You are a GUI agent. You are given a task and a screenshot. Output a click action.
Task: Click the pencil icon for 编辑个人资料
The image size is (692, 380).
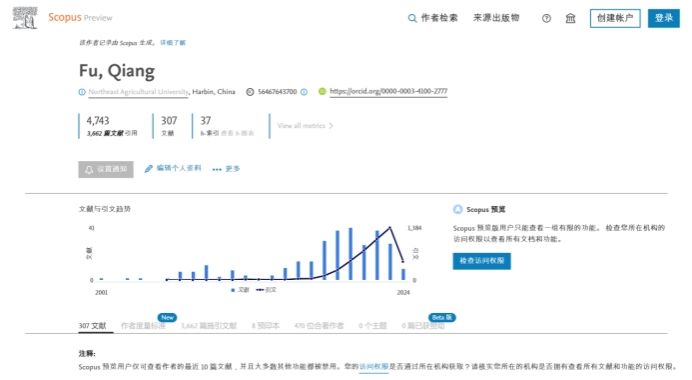coord(149,169)
